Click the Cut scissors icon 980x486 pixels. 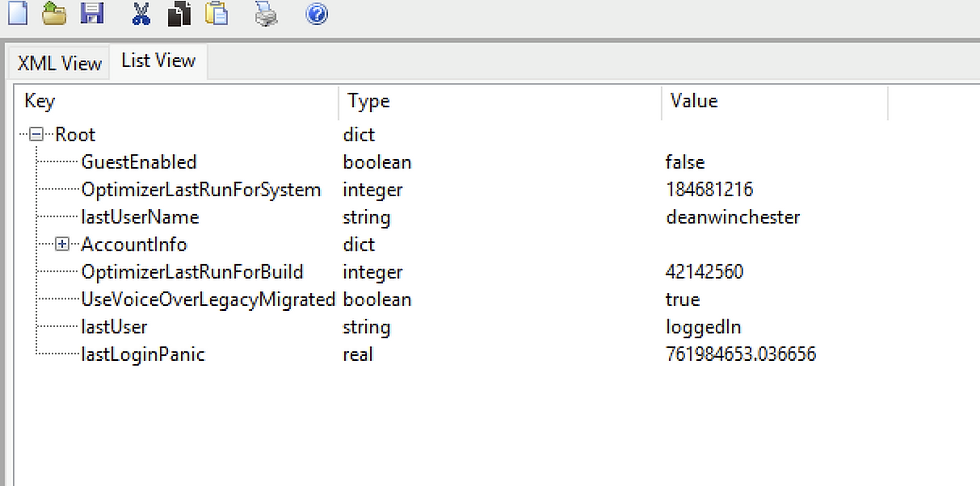tap(141, 13)
